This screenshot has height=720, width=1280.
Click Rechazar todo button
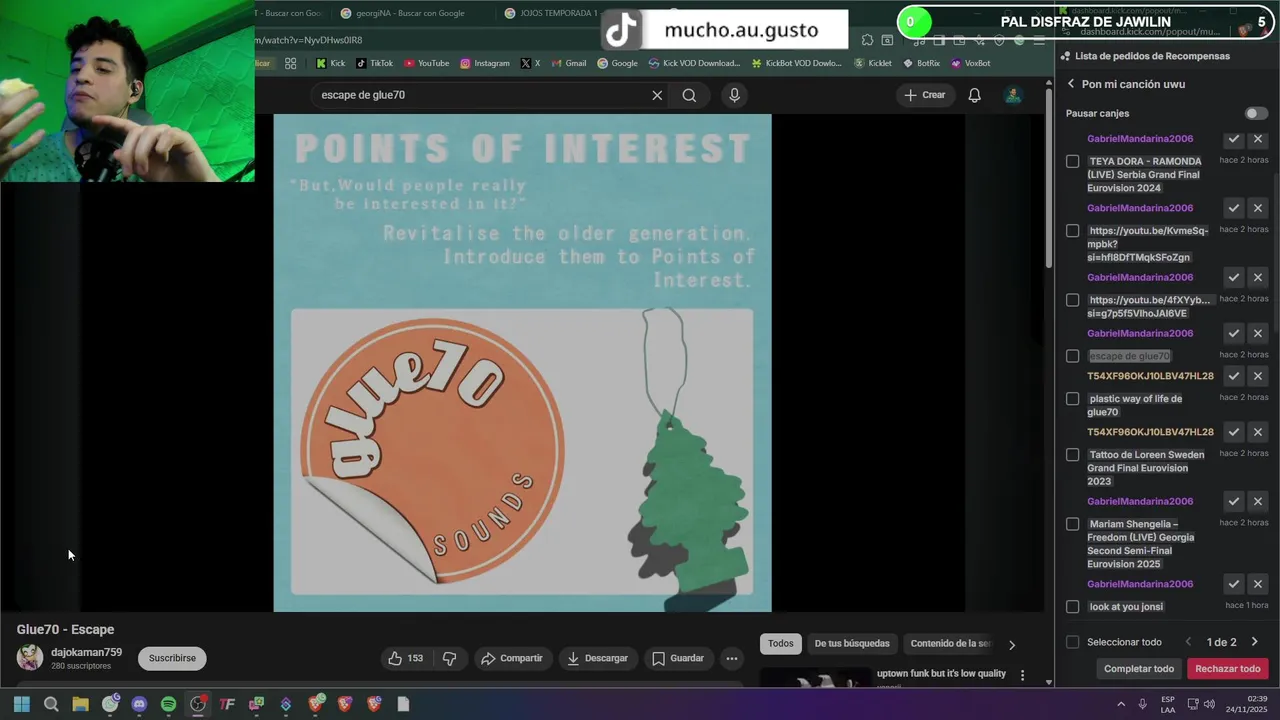1228,669
